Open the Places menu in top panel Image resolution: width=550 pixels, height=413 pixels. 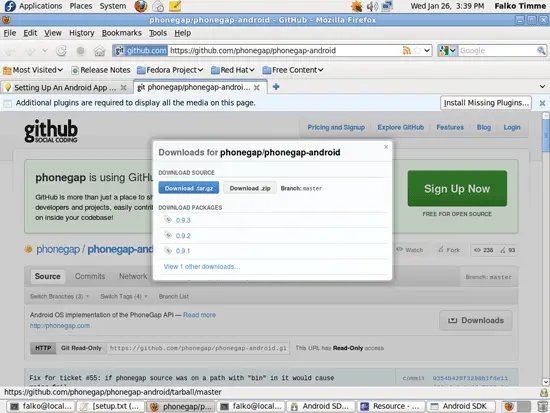tap(81, 6)
